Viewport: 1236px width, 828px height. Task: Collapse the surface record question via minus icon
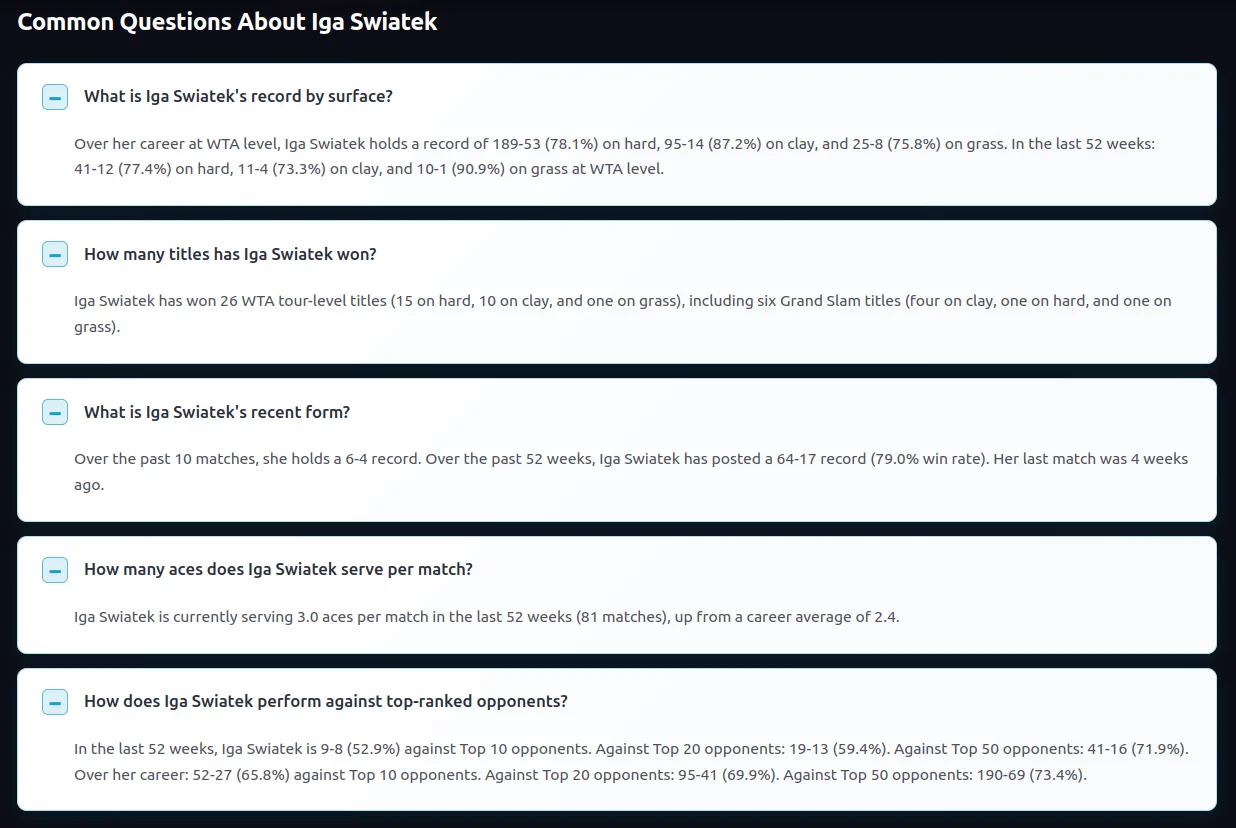[x=55, y=97]
